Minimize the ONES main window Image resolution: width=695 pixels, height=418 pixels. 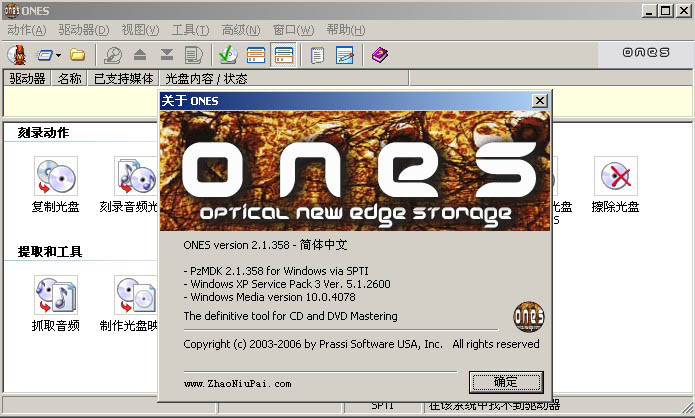(649, 11)
